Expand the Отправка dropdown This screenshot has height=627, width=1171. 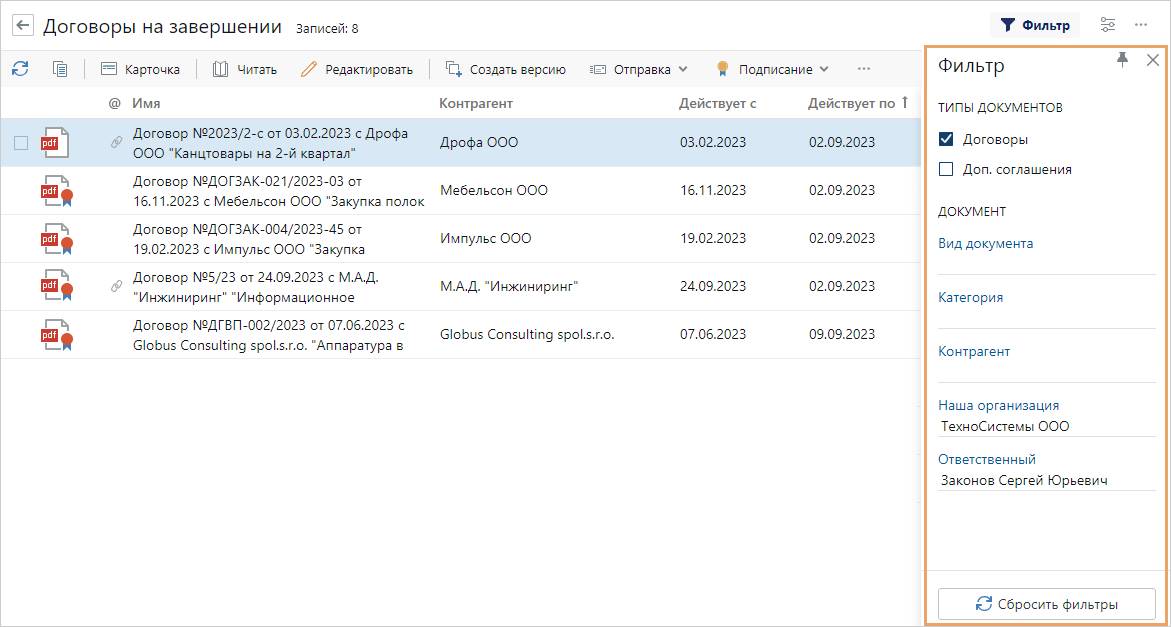click(x=639, y=69)
